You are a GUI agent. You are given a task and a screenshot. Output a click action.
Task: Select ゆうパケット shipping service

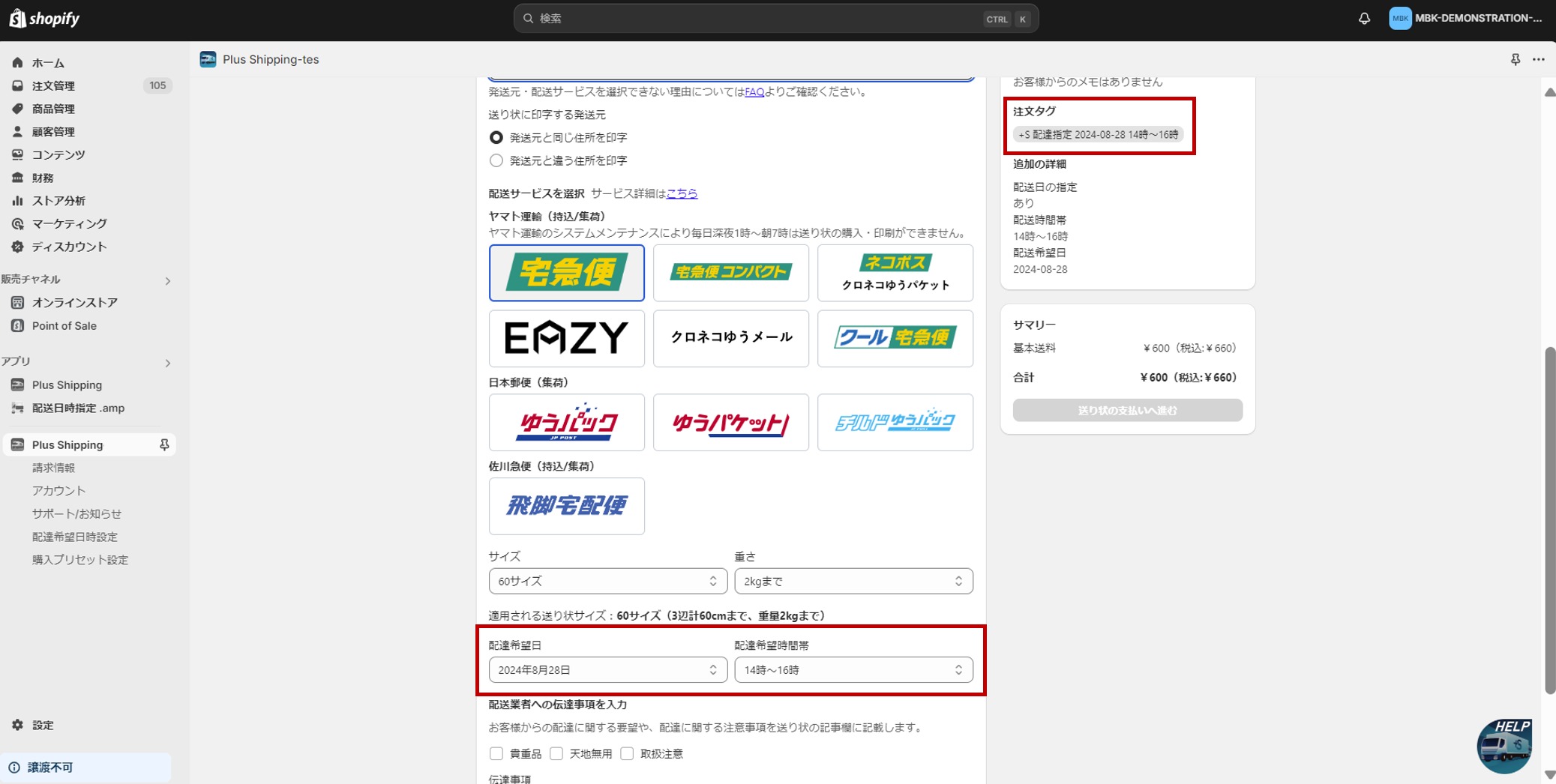[x=731, y=423]
